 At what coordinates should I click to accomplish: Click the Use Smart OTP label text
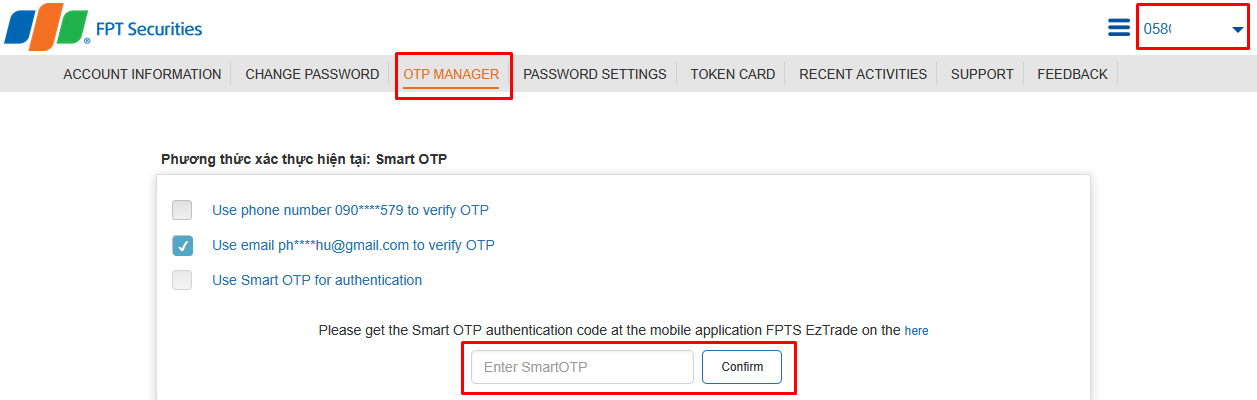click(x=317, y=280)
